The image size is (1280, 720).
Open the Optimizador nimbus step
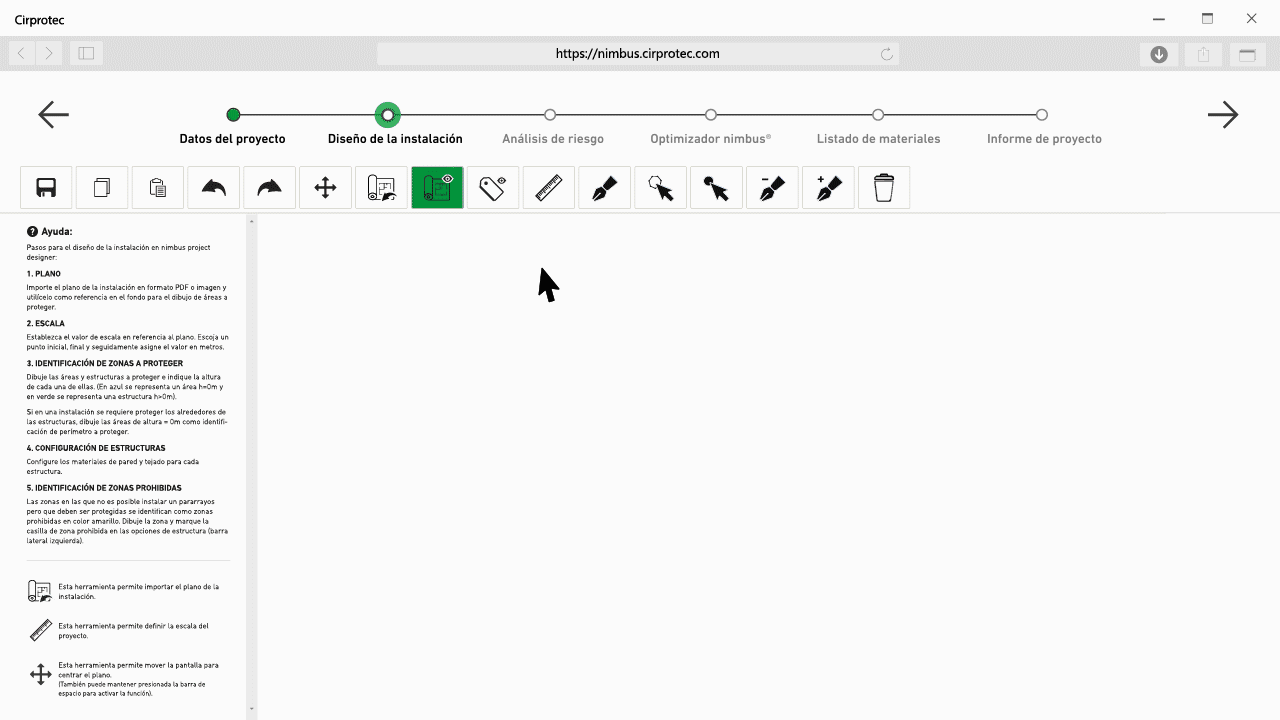(x=711, y=139)
